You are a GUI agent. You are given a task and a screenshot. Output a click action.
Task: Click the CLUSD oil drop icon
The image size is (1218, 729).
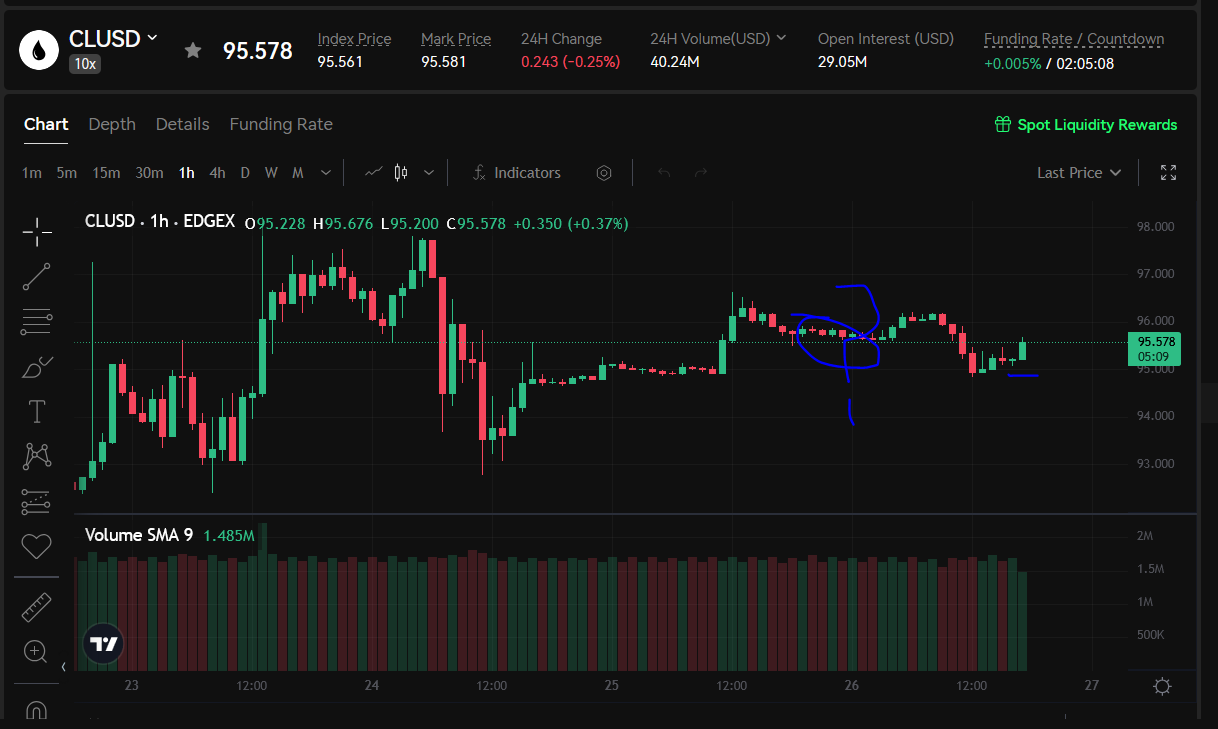(40, 49)
